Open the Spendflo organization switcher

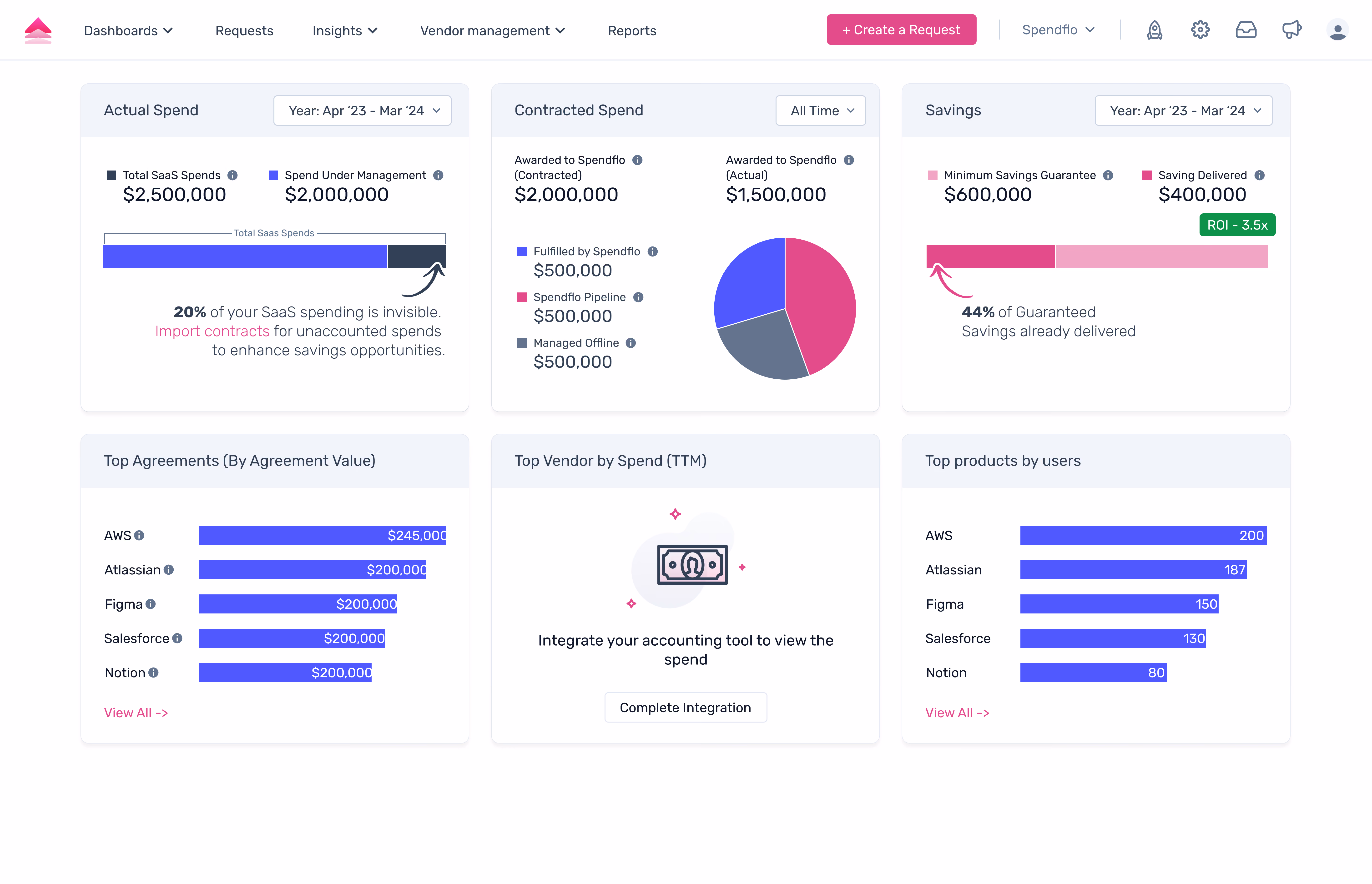(x=1059, y=30)
